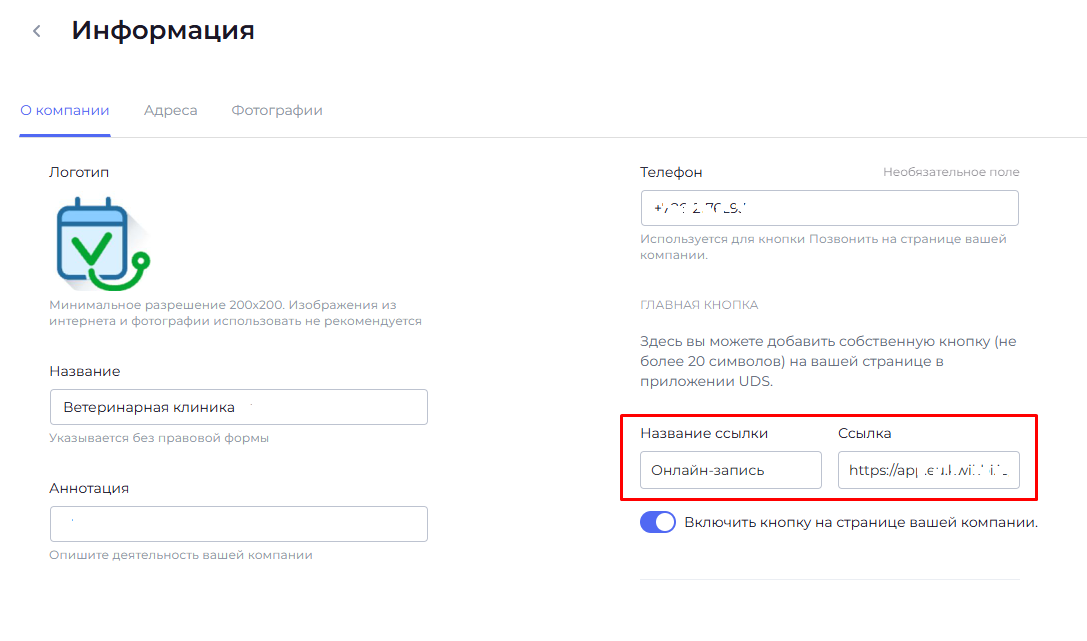Image resolution: width=1087 pixels, height=641 pixels.
Task: Disable the company page button toggle
Action: (x=658, y=522)
